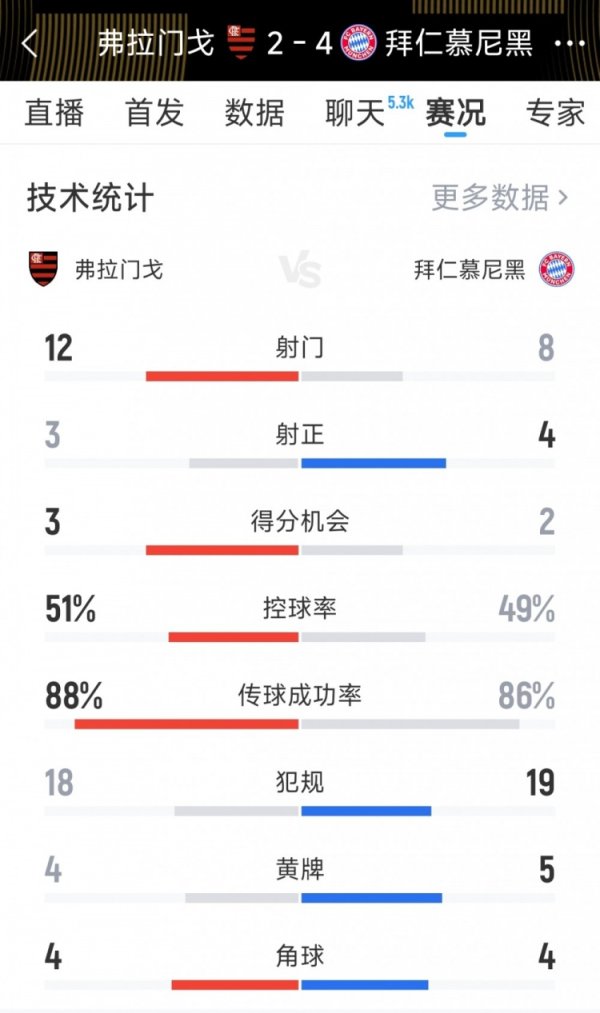Image resolution: width=600 pixels, height=1013 pixels.
Task: Switch to the 直播 tab
Action: [54, 113]
